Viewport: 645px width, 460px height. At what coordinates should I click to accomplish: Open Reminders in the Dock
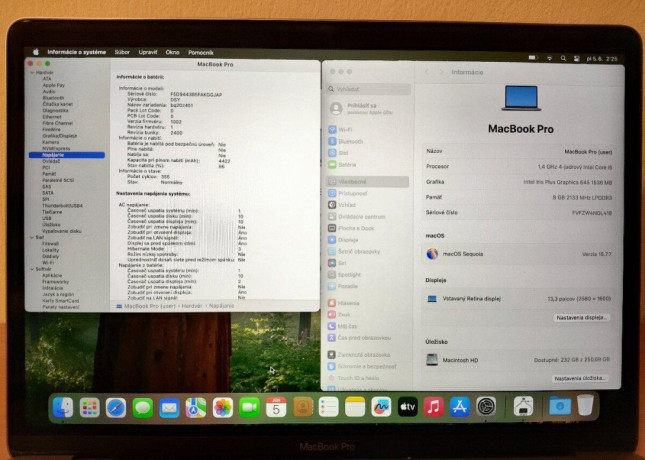[x=329, y=408]
